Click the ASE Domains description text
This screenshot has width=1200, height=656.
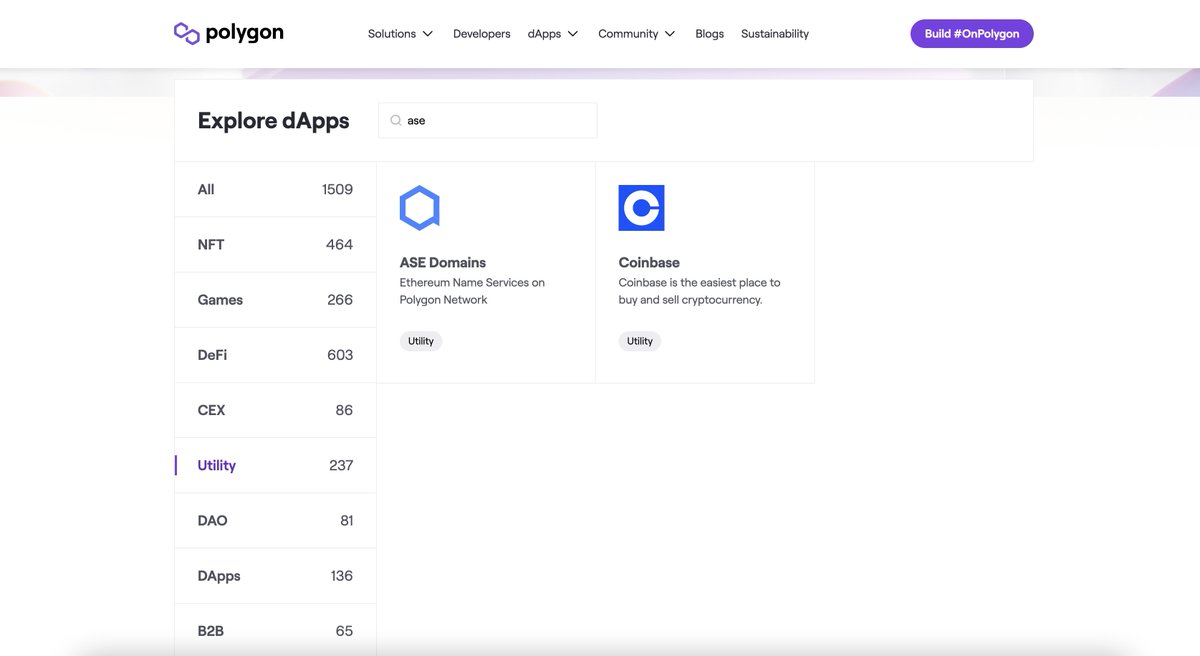tap(472, 291)
